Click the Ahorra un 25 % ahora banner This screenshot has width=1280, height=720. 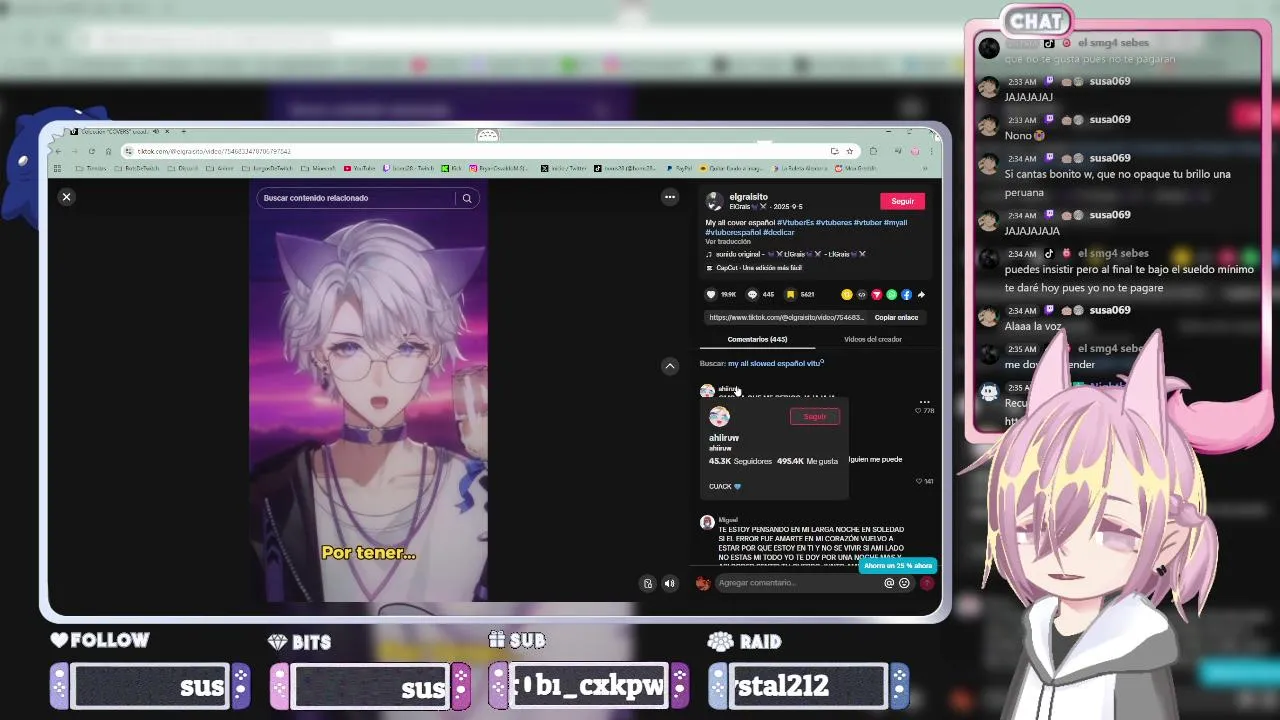897,566
